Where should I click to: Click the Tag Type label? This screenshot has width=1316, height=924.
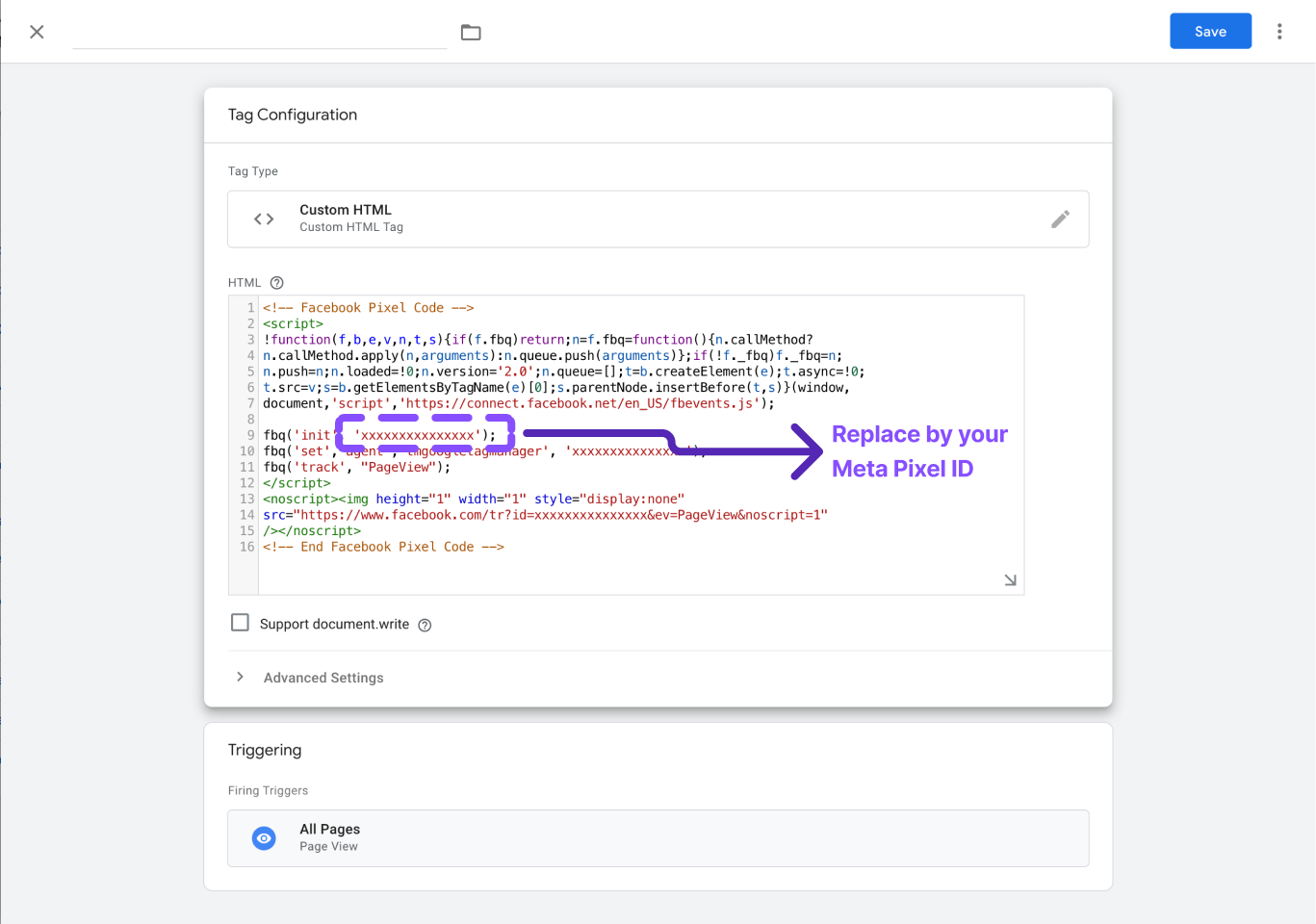[253, 171]
